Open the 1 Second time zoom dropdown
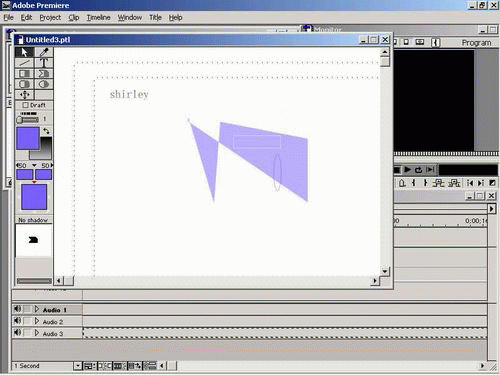The height and width of the screenshot is (375, 500). 77,366
